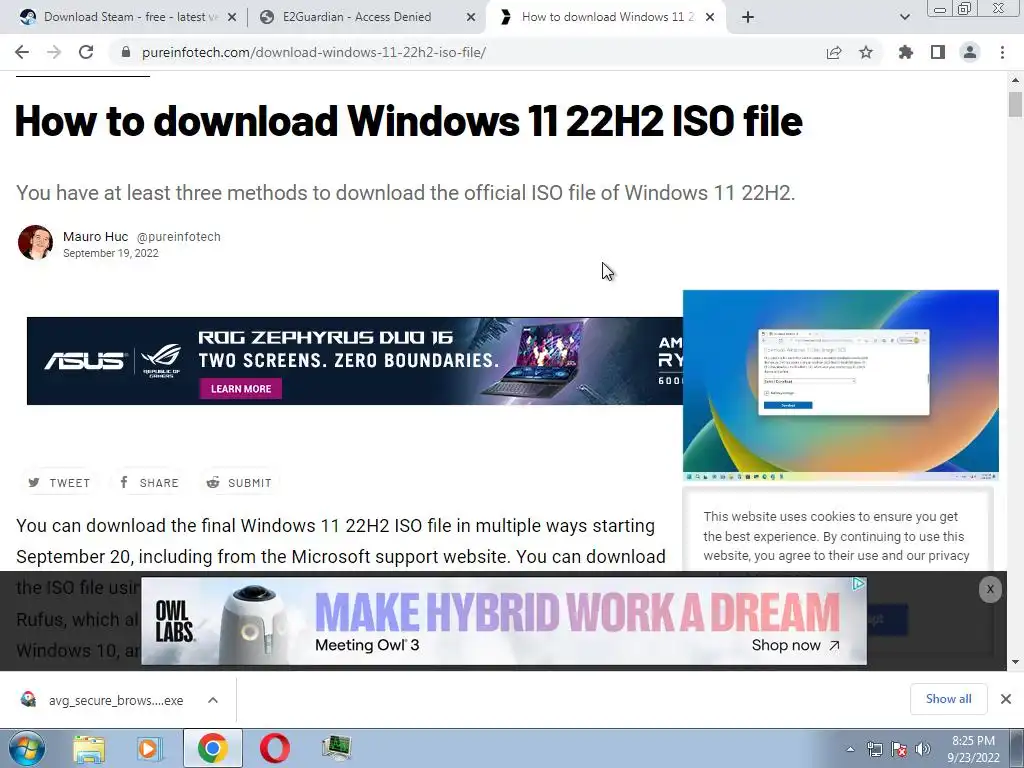
Task: Submit article to Reddit button
Action: tap(239, 483)
